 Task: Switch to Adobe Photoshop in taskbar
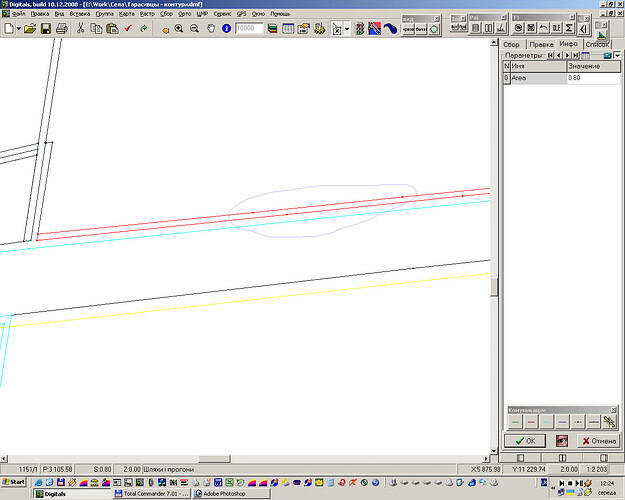[231, 494]
